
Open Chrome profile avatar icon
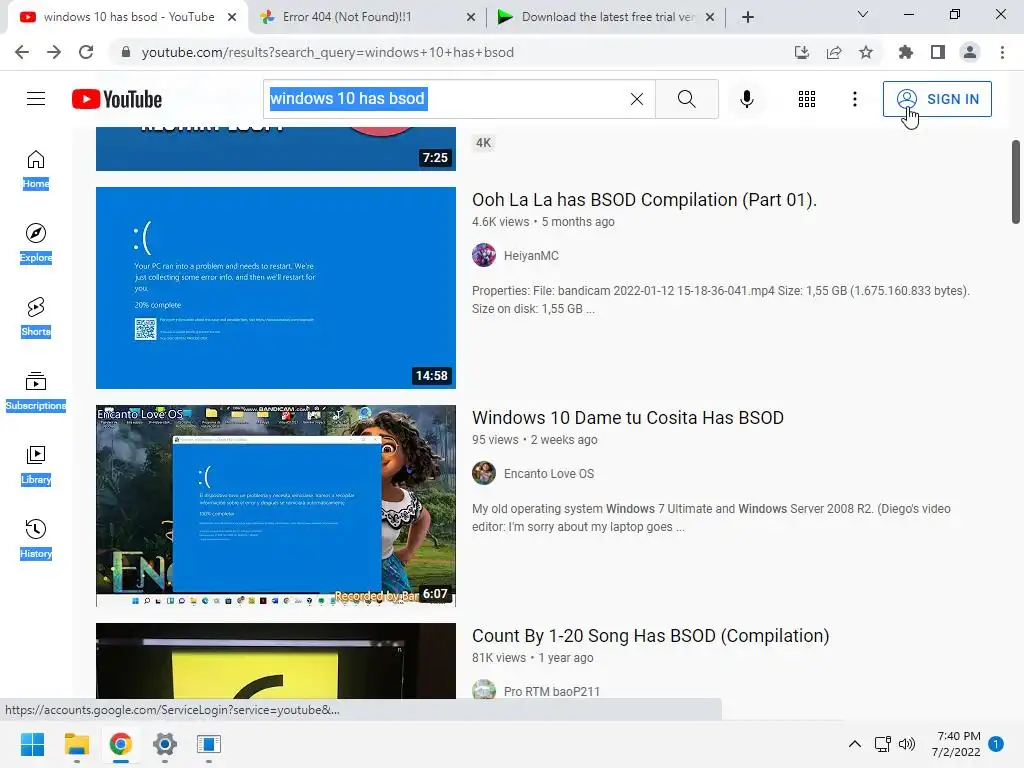pos(970,52)
